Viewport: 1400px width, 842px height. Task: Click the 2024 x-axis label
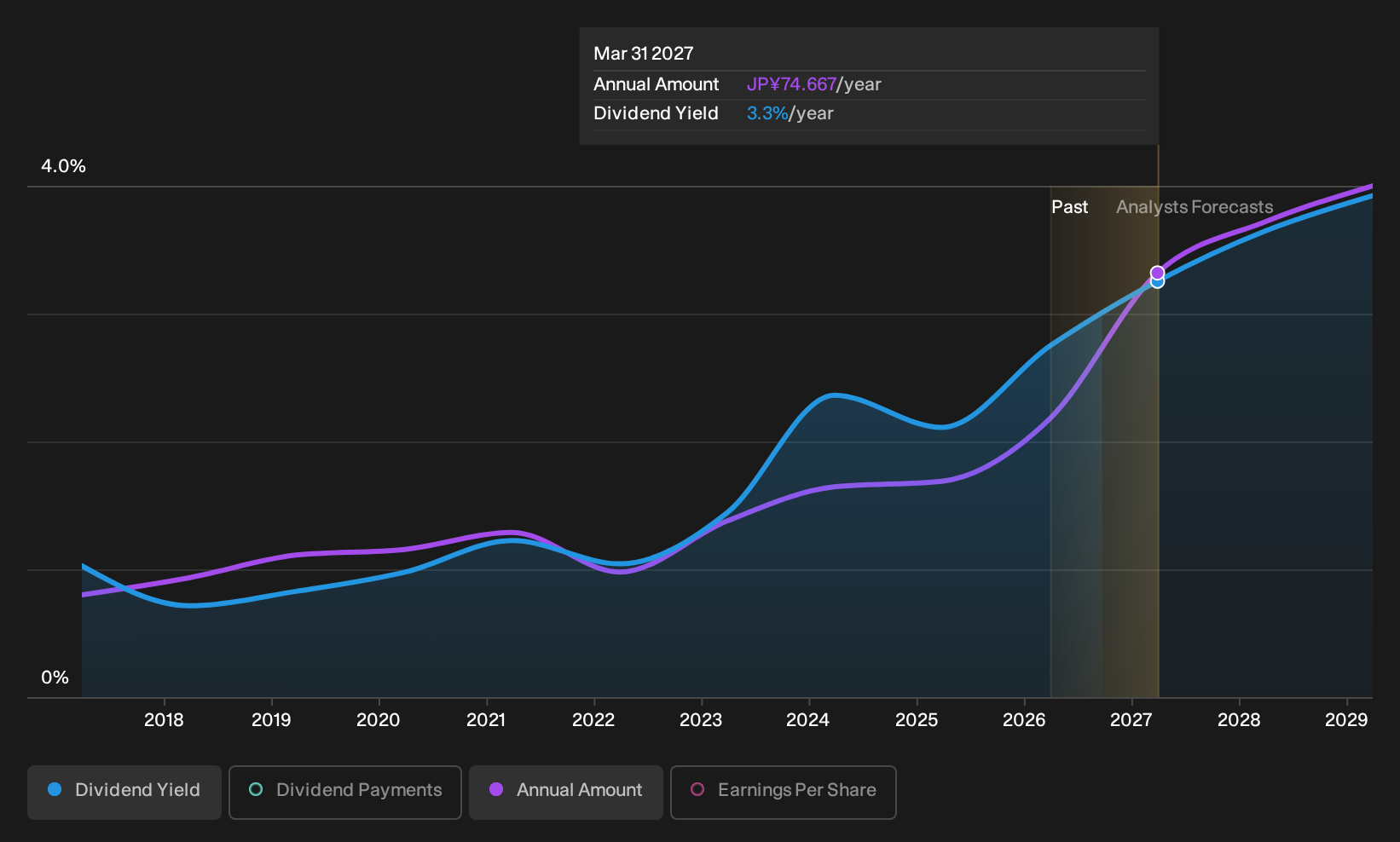[807, 720]
